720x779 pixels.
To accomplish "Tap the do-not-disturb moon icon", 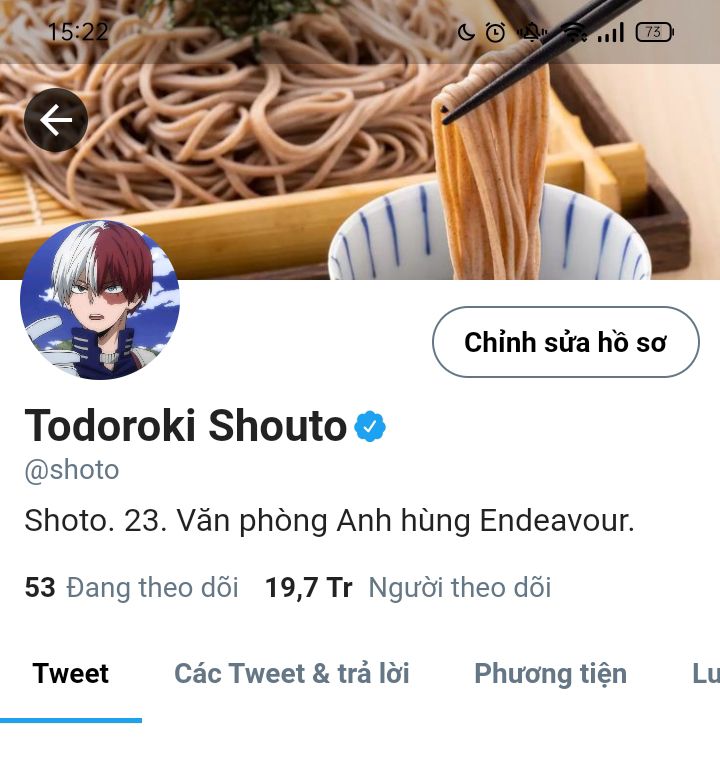I will (x=466, y=33).
